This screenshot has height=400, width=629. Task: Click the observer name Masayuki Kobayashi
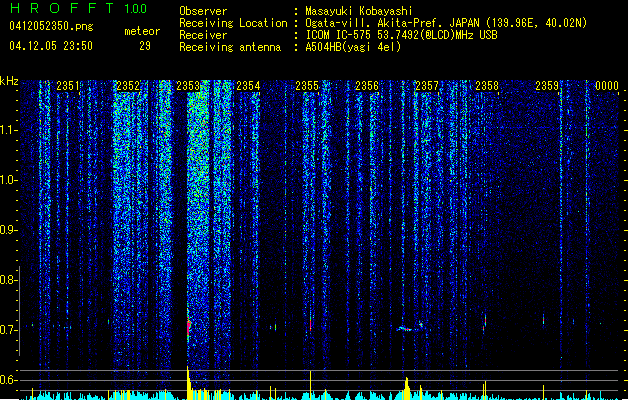pos(359,11)
